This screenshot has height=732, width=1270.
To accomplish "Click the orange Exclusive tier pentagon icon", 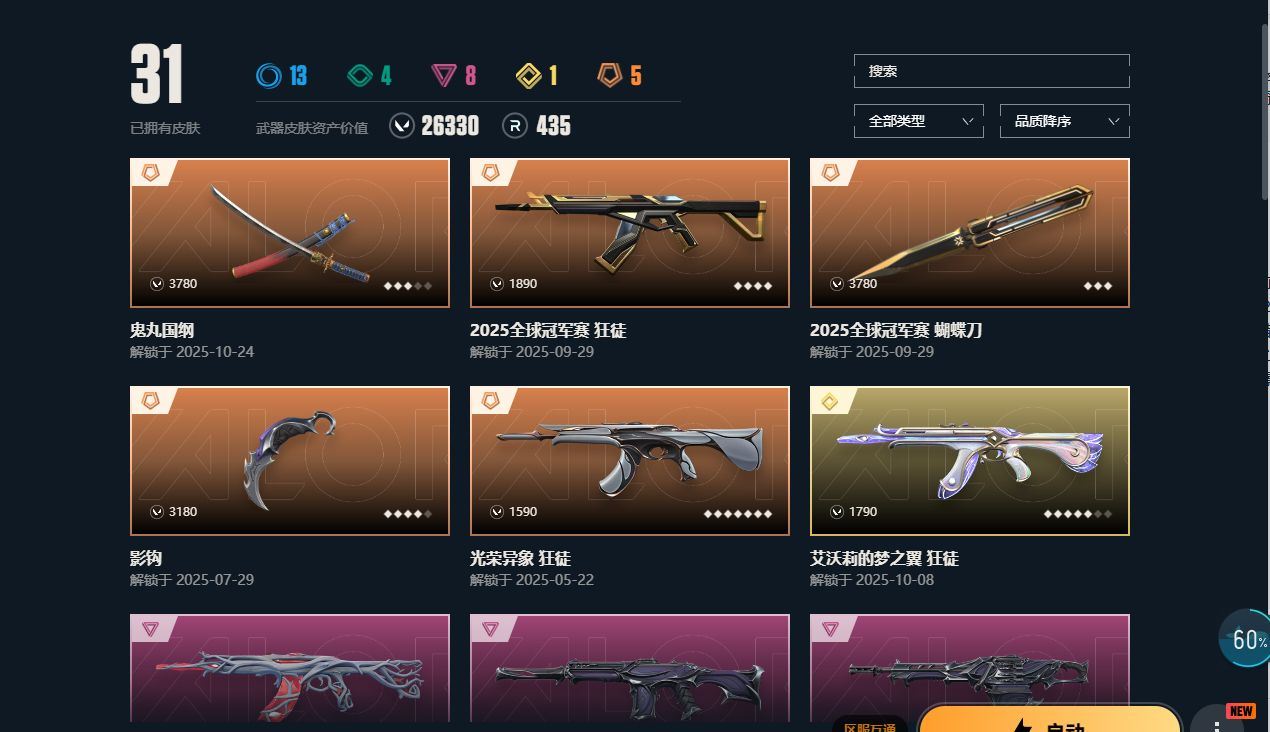I will (x=610, y=75).
